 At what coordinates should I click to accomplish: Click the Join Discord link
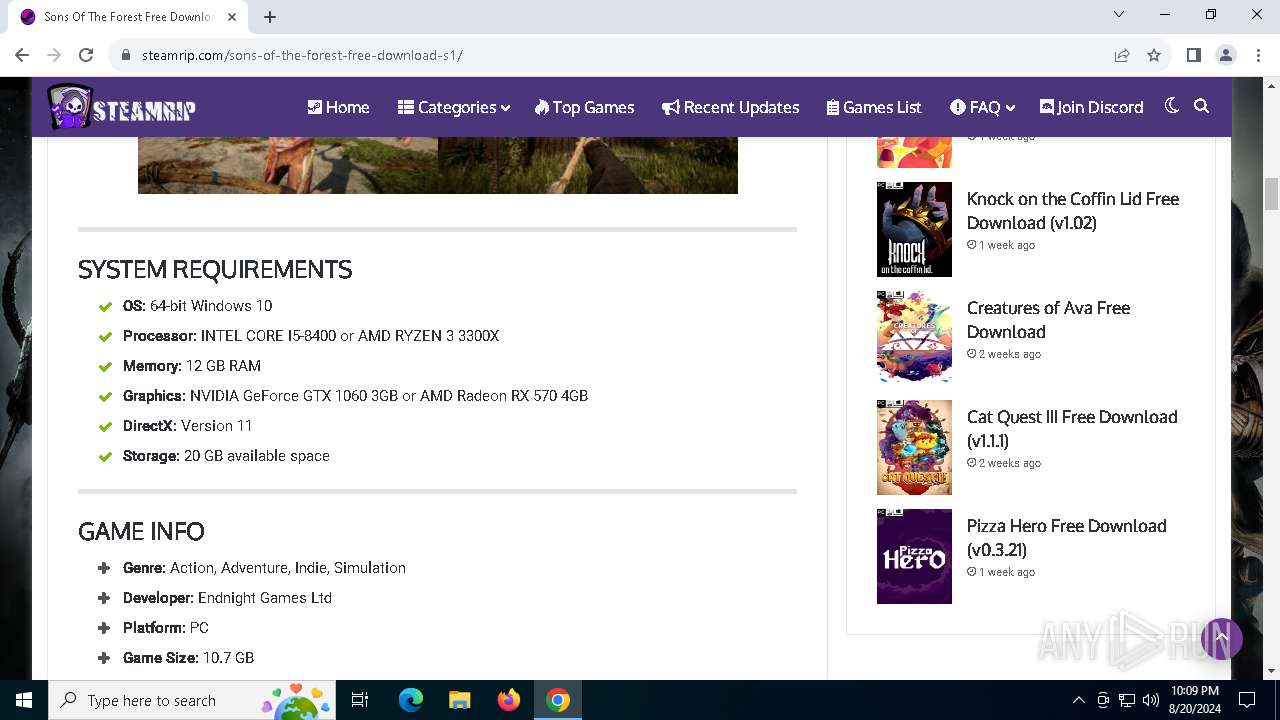click(1091, 107)
